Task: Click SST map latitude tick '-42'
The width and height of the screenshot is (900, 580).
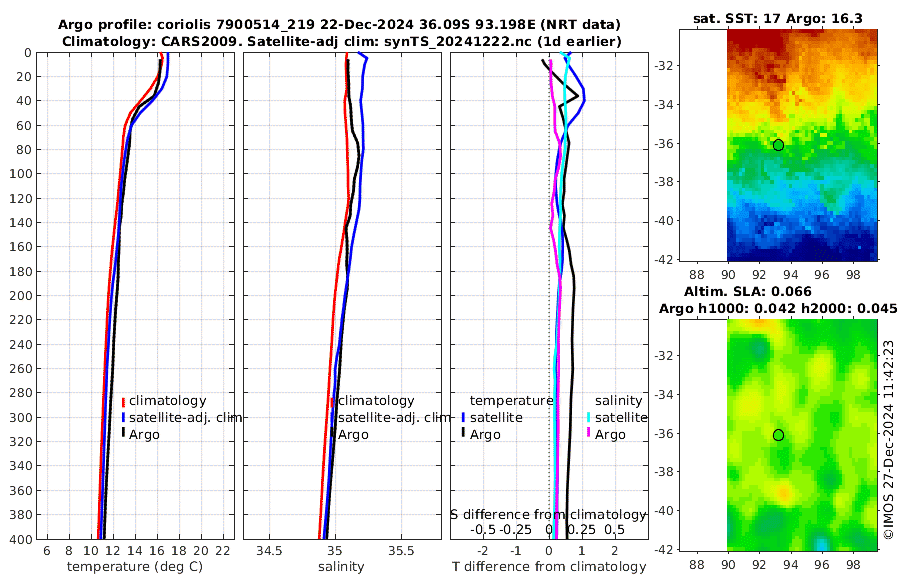Action: (665, 260)
